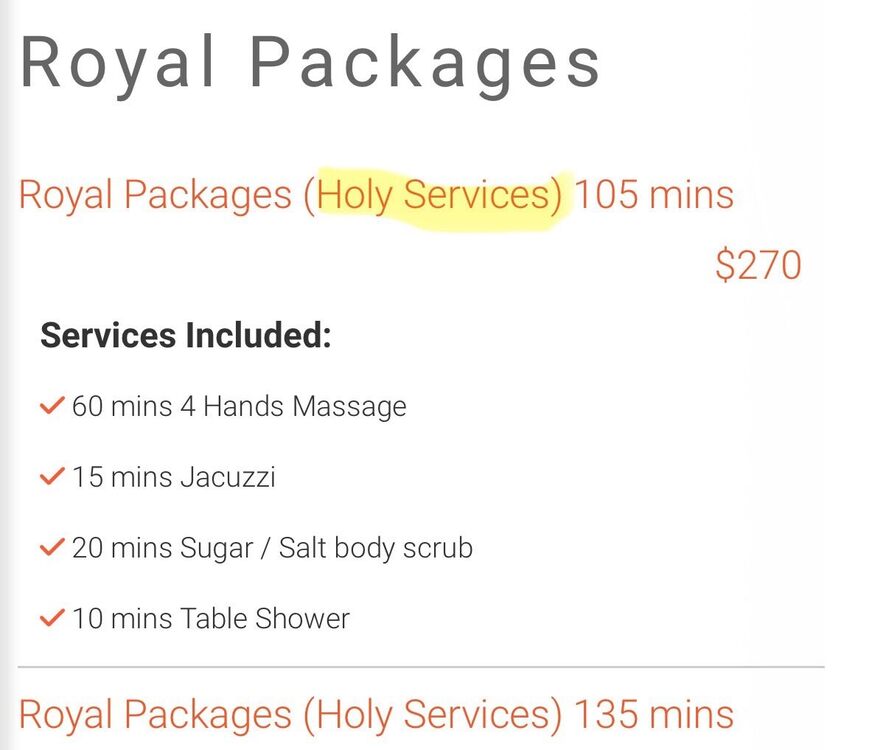
Task: Click the checkmark beside 4 Hands Massage
Action: [x=52, y=407]
